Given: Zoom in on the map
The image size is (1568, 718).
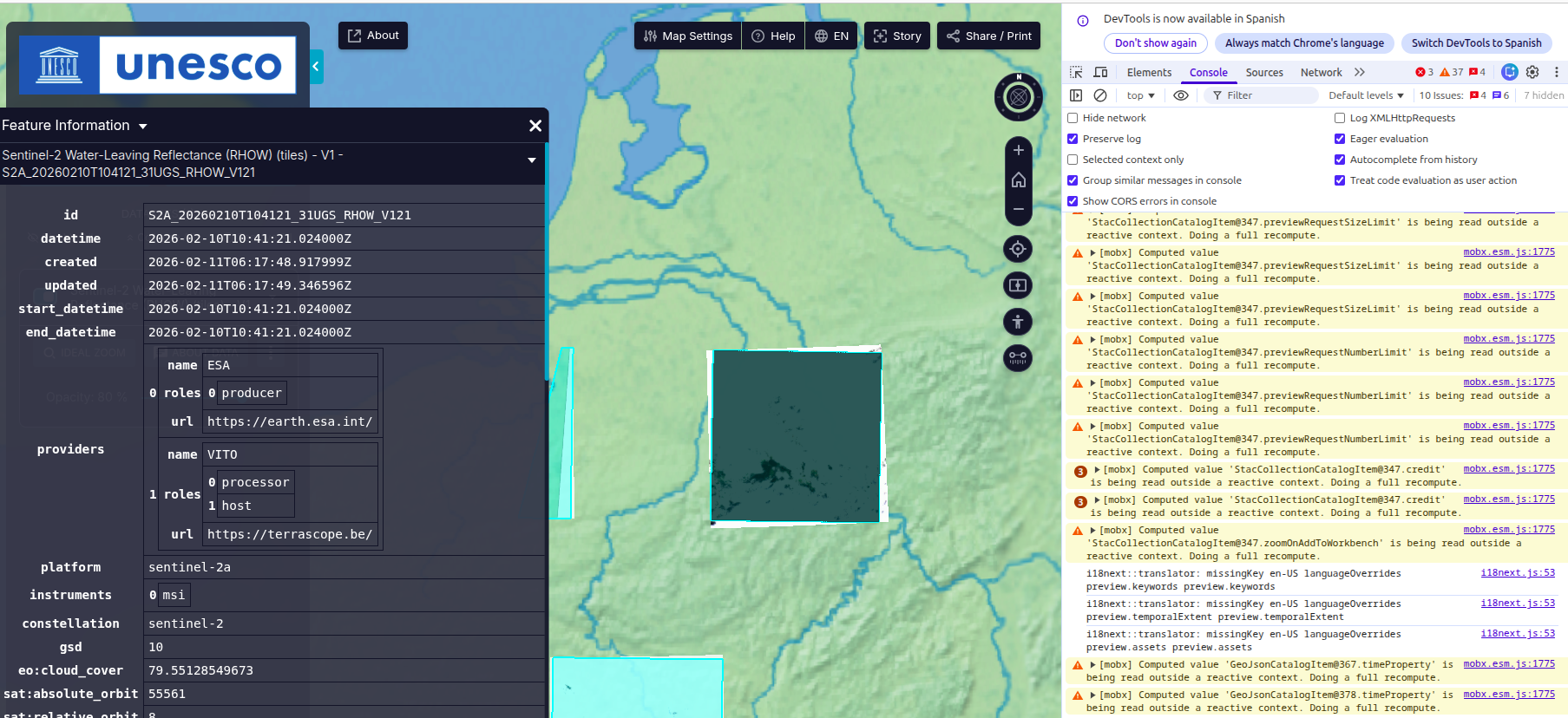Looking at the screenshot, I should (x=1019, y=150).
